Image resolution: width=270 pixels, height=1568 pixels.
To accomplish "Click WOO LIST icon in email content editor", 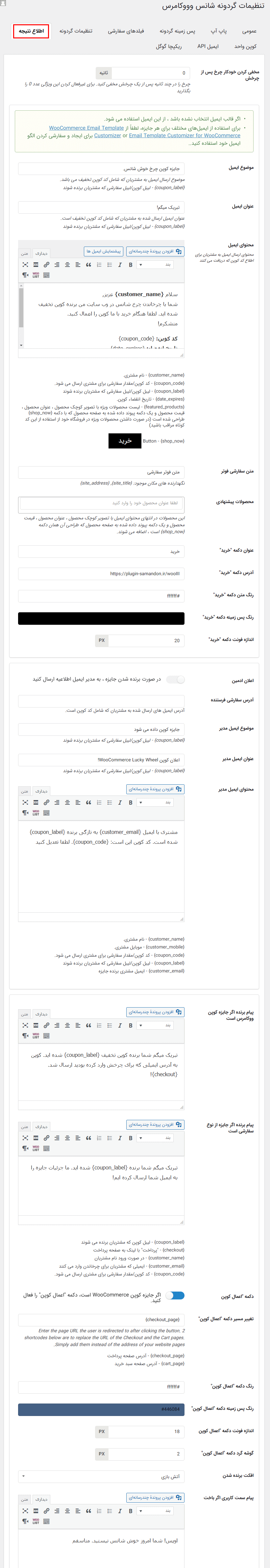I will (x=36, y=275).
